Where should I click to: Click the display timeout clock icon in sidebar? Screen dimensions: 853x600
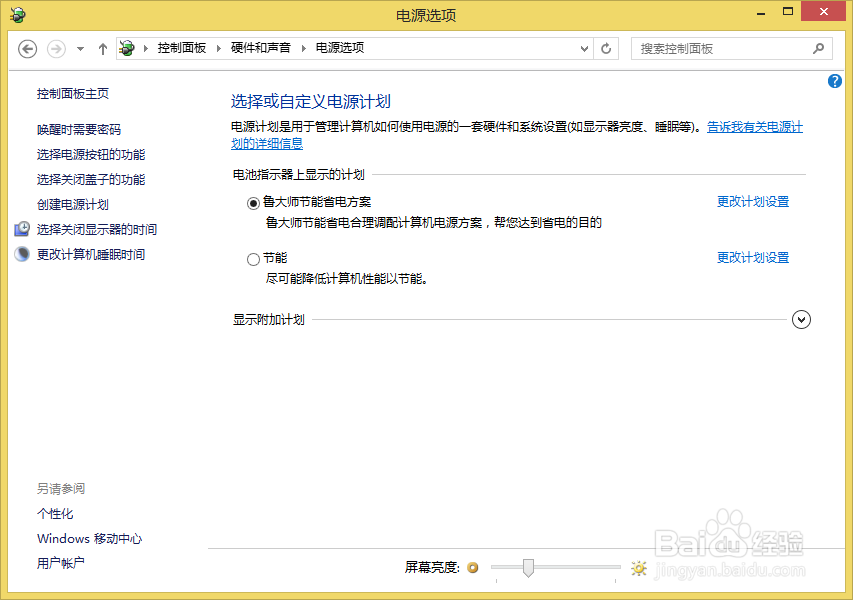tap(22, 228)
